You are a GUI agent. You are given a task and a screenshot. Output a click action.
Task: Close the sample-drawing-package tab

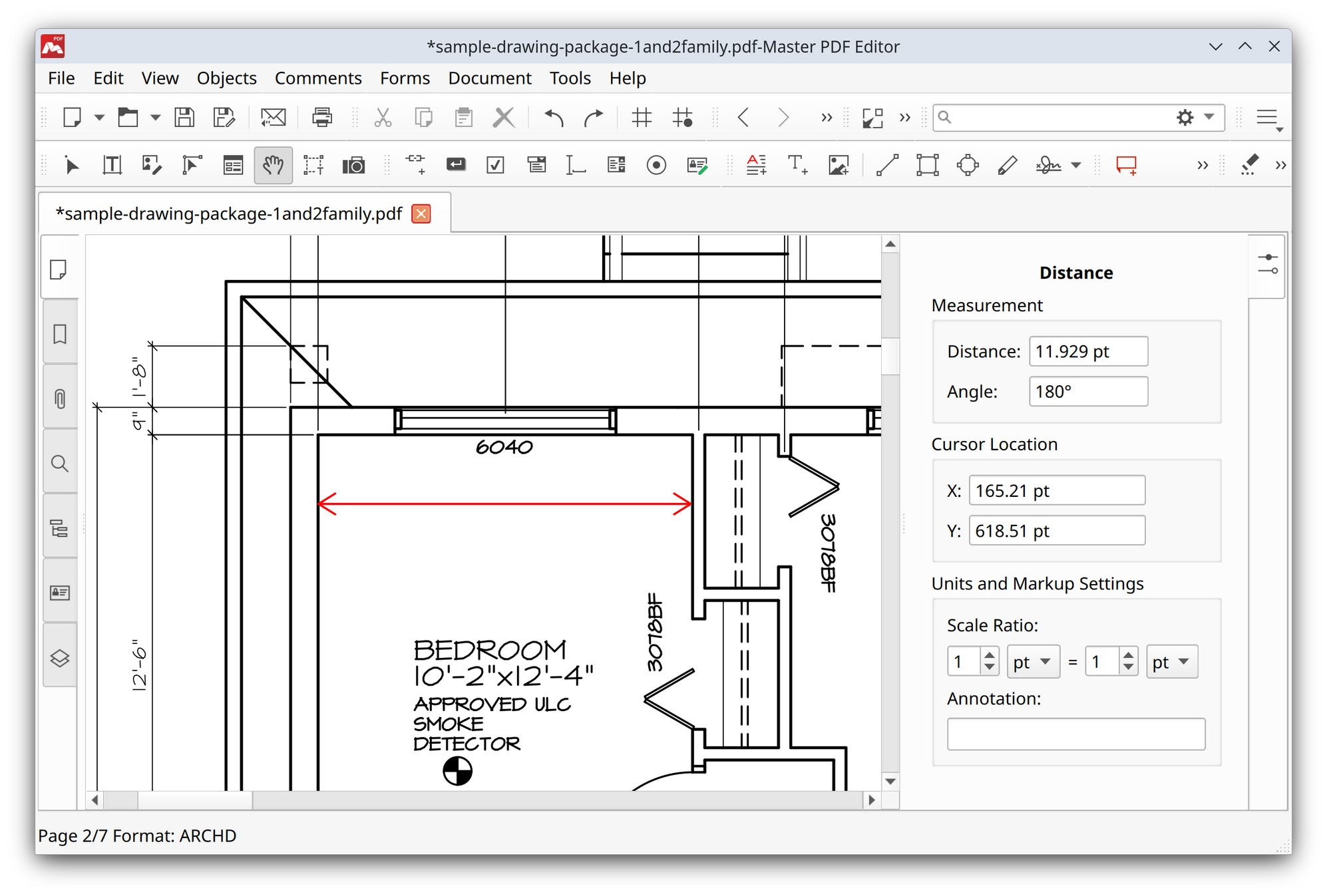421,214
